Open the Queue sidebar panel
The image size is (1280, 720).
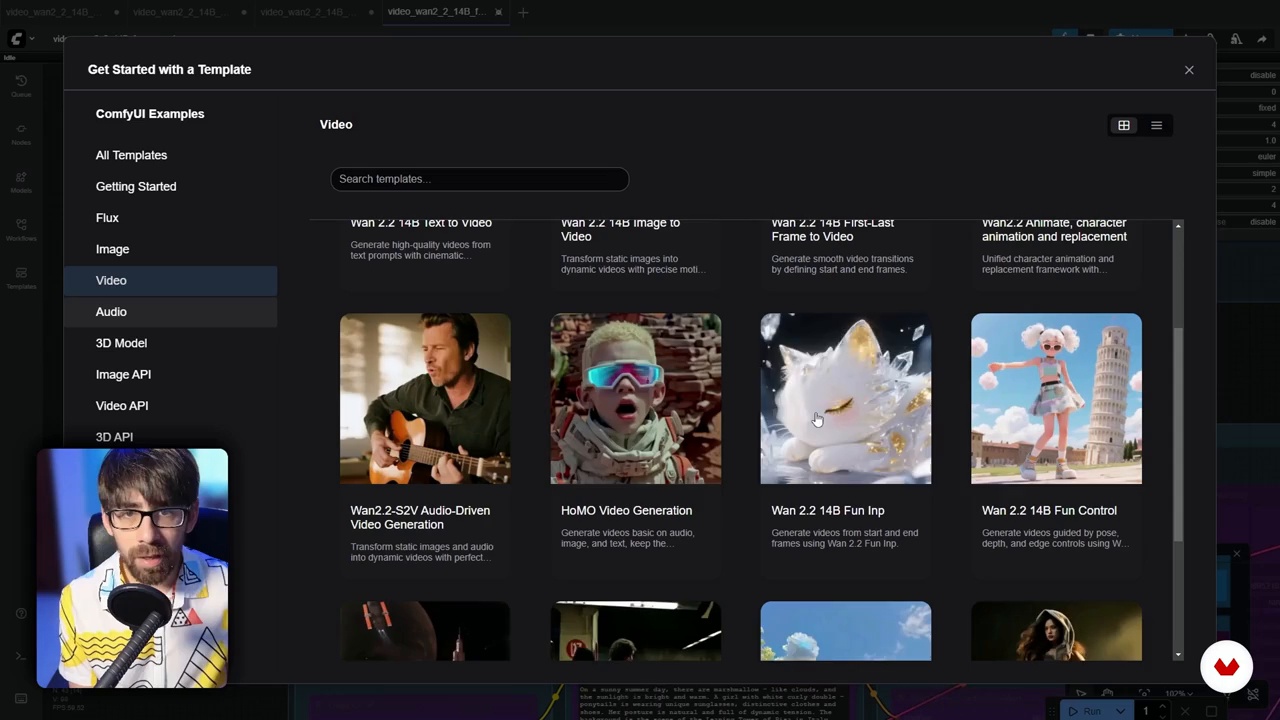(x=21, y=85)
